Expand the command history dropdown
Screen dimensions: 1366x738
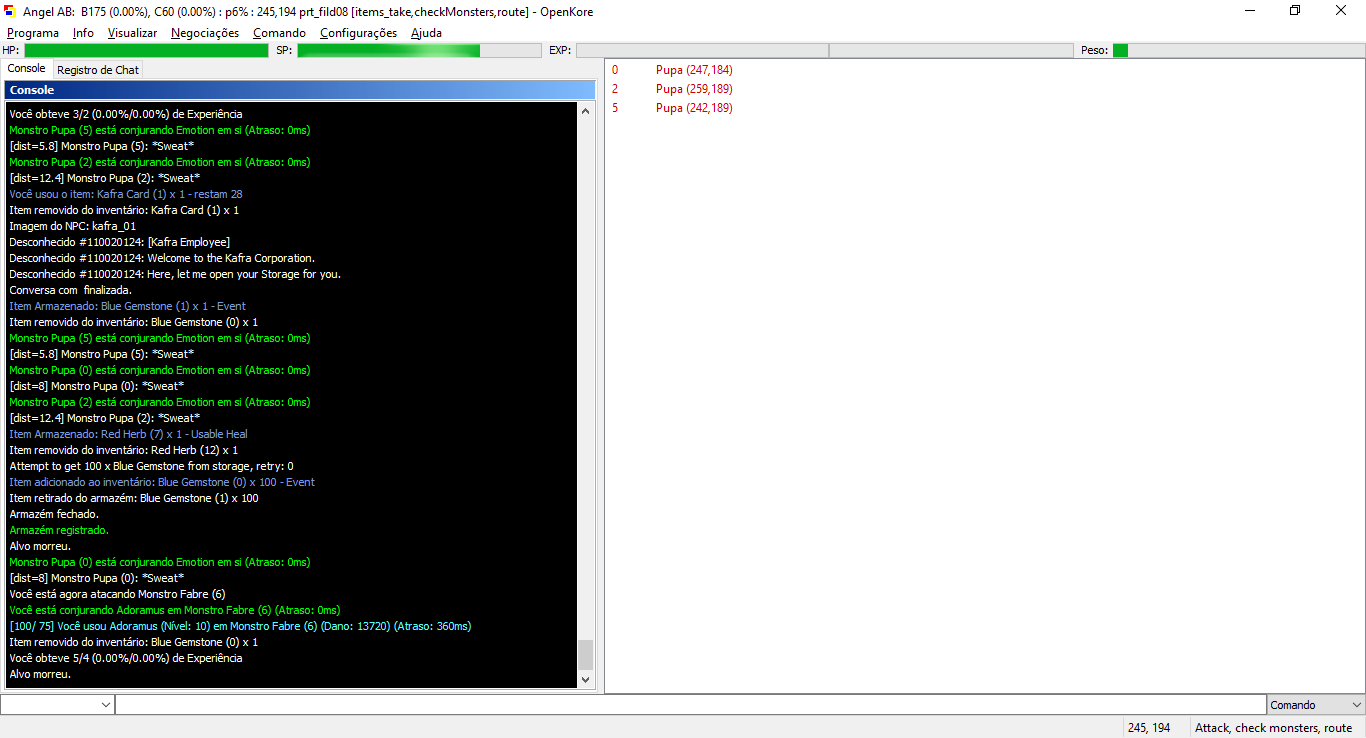[105, 704]
